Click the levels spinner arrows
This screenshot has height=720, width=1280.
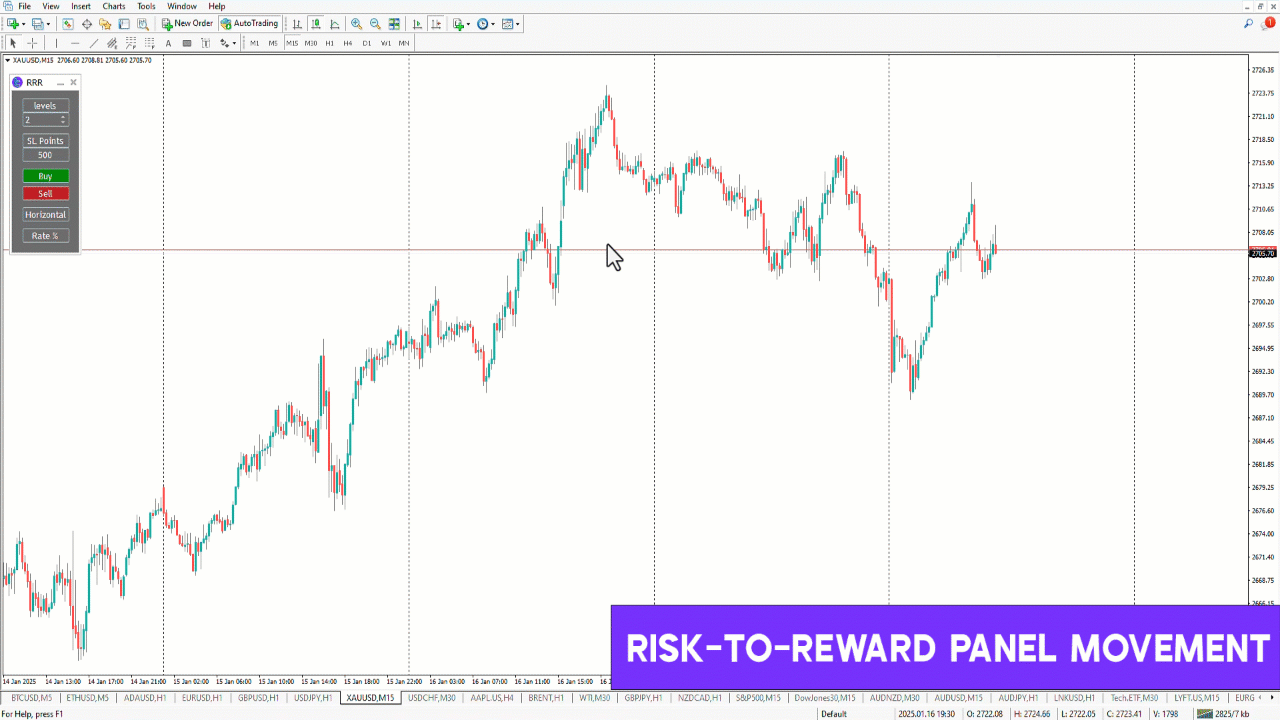[63, 120]
